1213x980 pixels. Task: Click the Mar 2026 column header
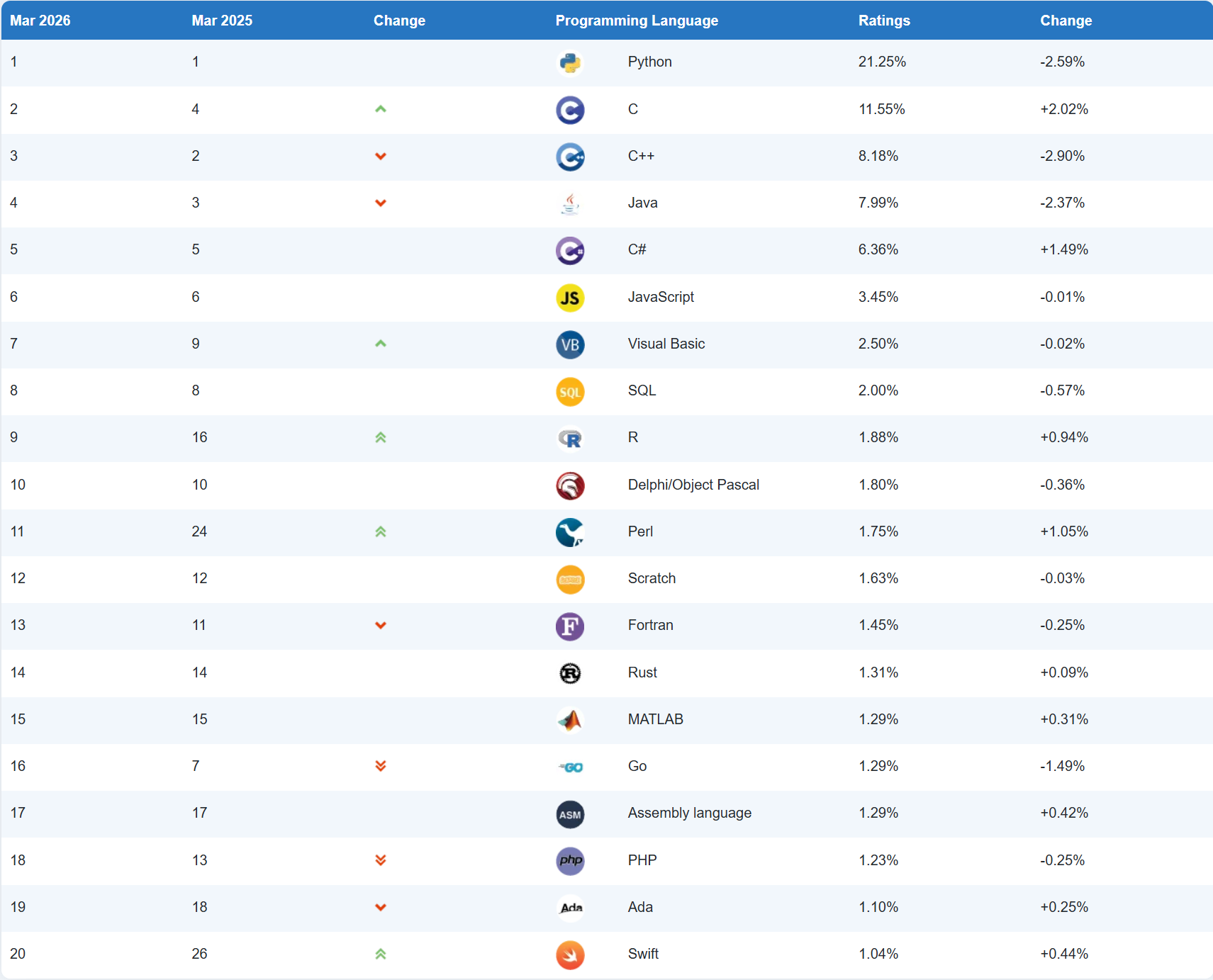click(x=40, y=21)
